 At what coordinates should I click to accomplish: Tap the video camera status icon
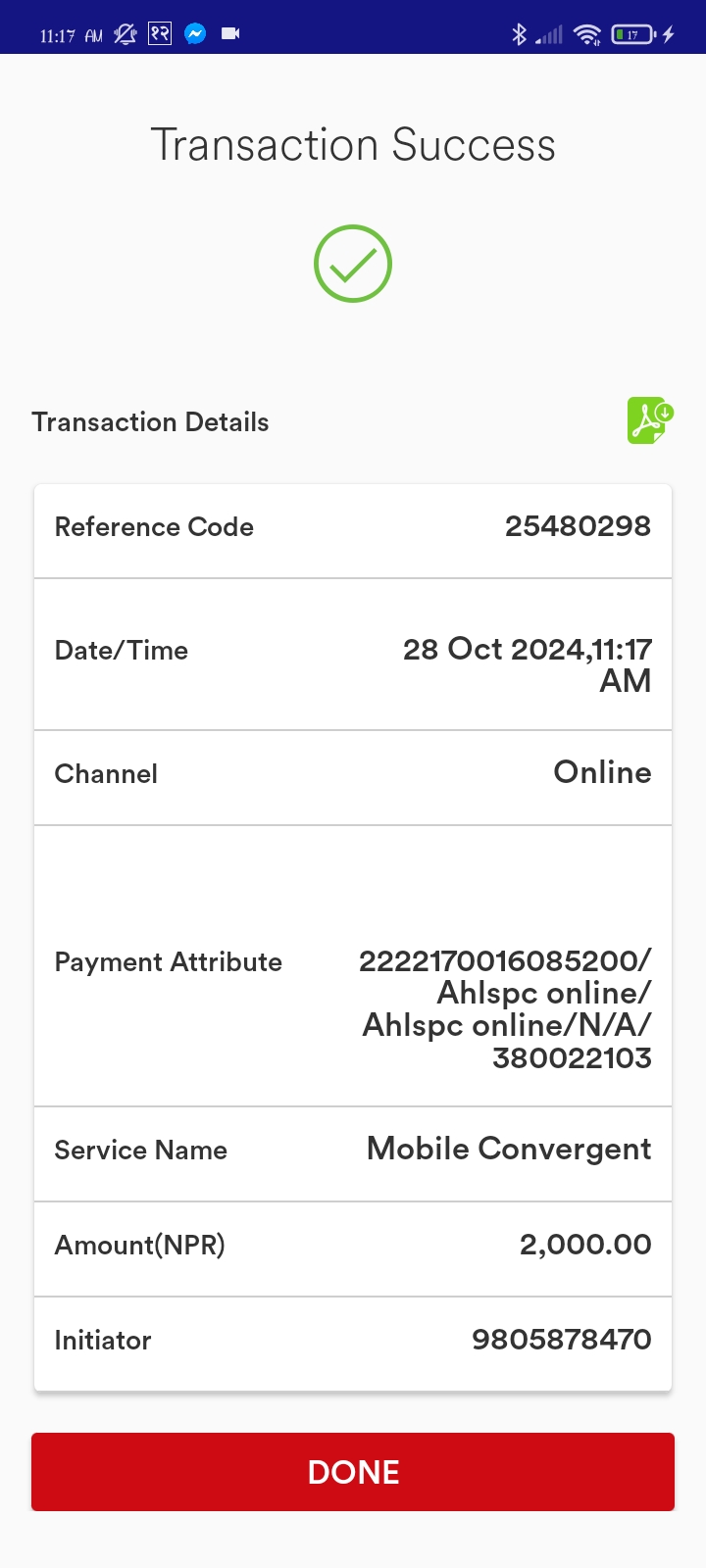click(230, 33)
